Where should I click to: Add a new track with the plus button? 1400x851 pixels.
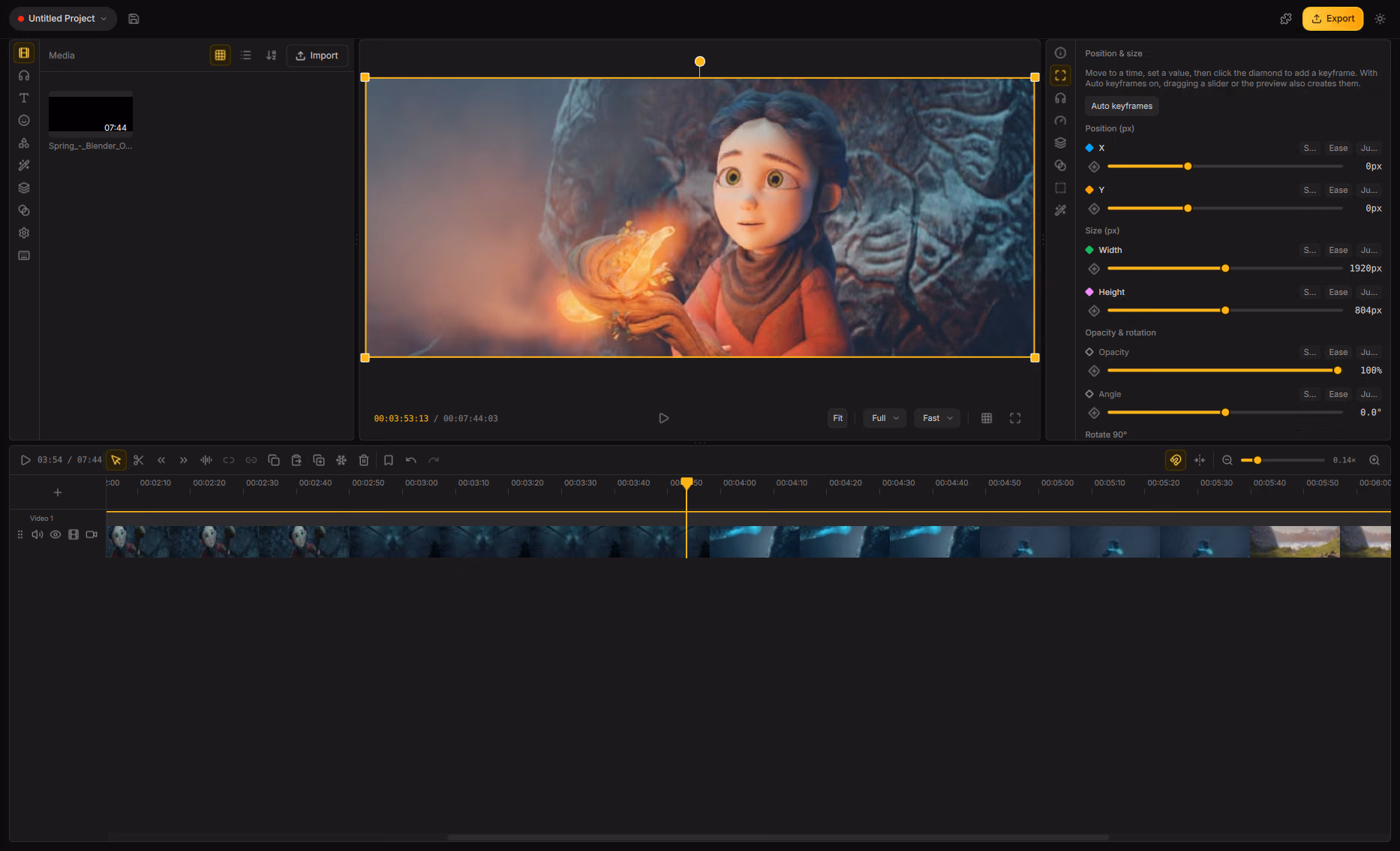coord(58,492)
